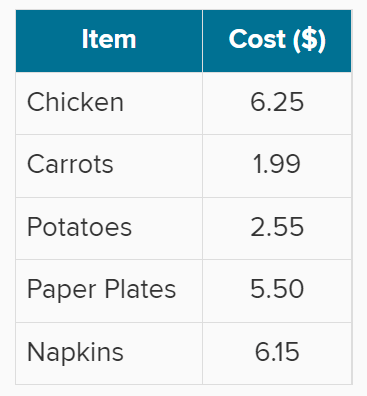
Task: Select the Potatoes cell
Action: [x=109, y=228]
